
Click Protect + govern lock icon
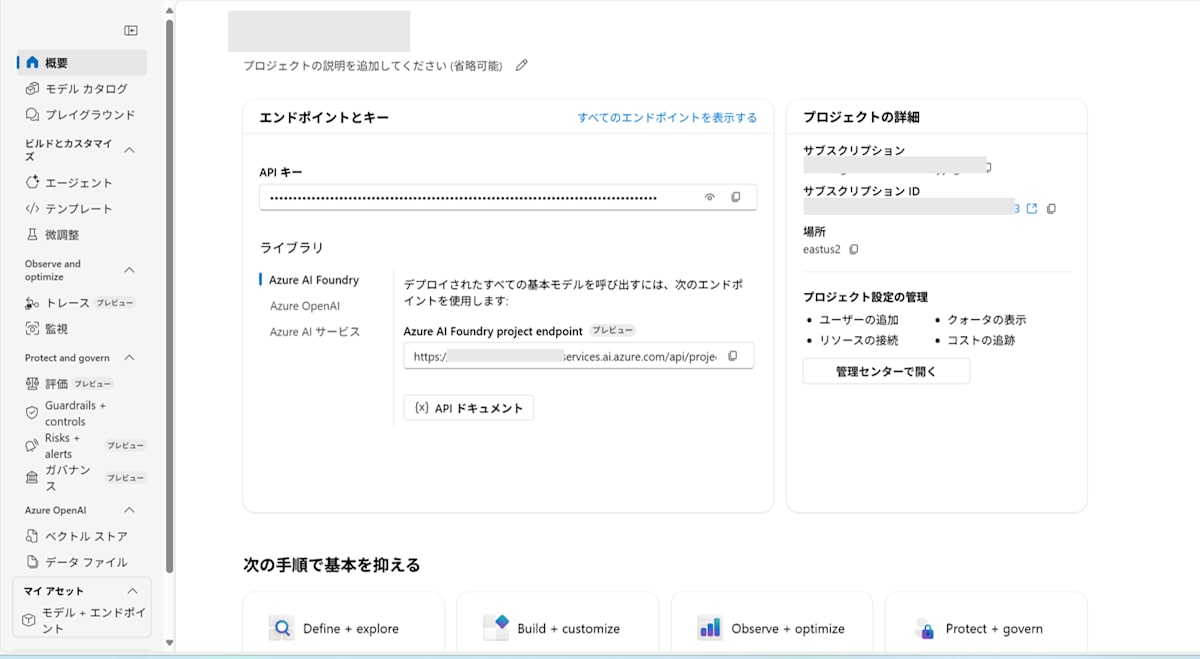click(925, 628)
